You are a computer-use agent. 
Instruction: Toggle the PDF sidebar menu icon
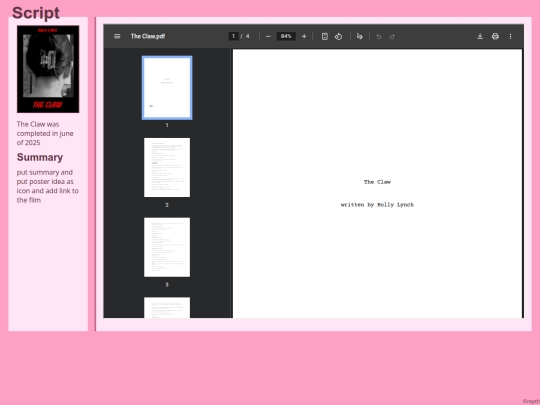point(117,36)
